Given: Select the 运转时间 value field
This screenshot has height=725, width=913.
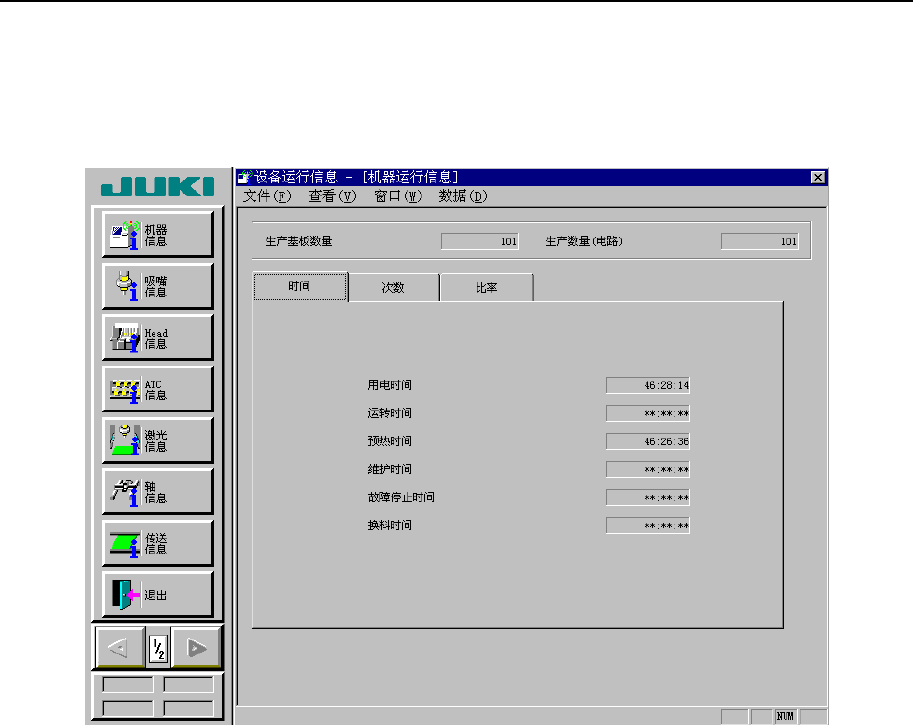Looking at the screenshot, I should 647,413.
